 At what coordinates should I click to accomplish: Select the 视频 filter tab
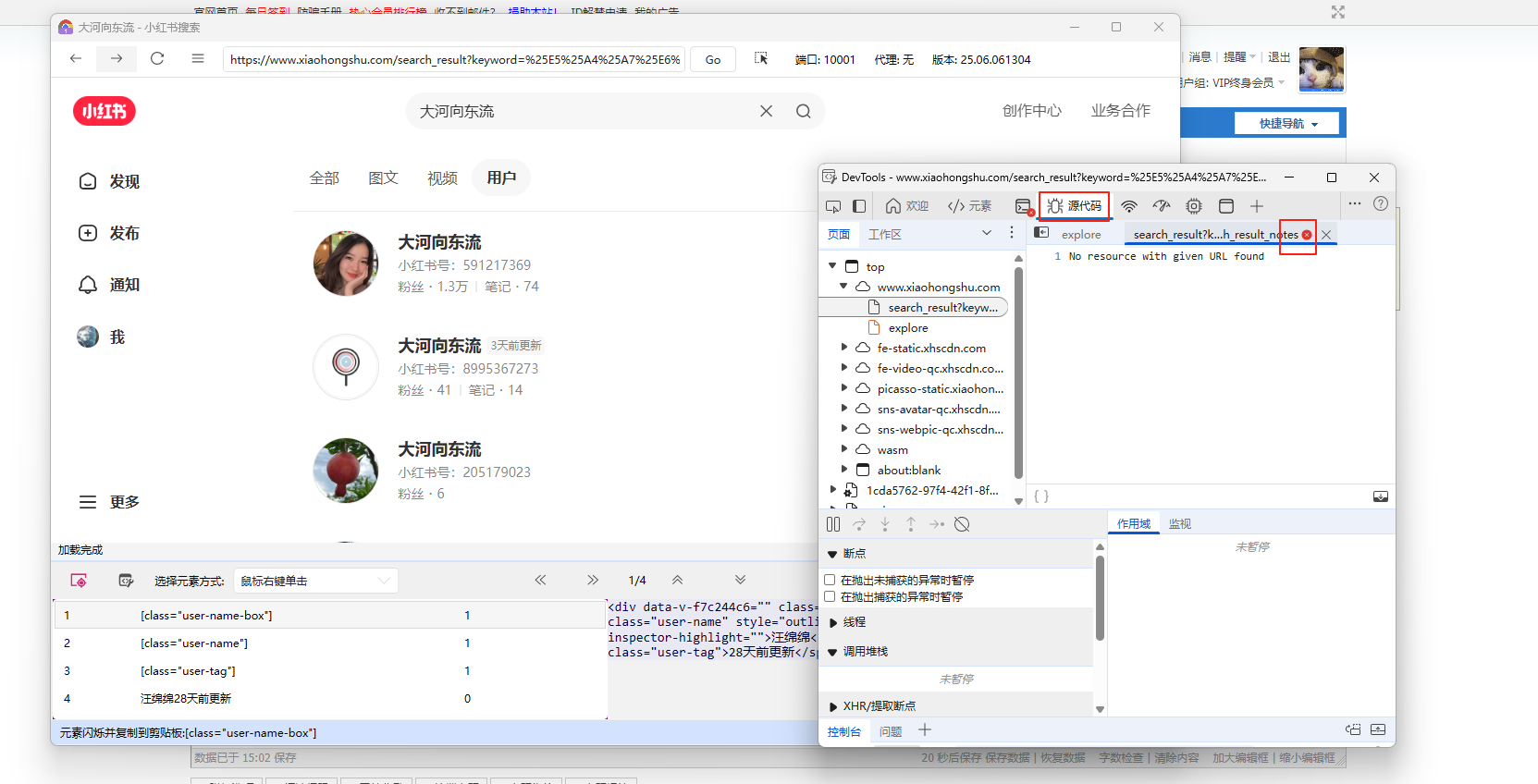pyautogui.click(x=442, y=178)
